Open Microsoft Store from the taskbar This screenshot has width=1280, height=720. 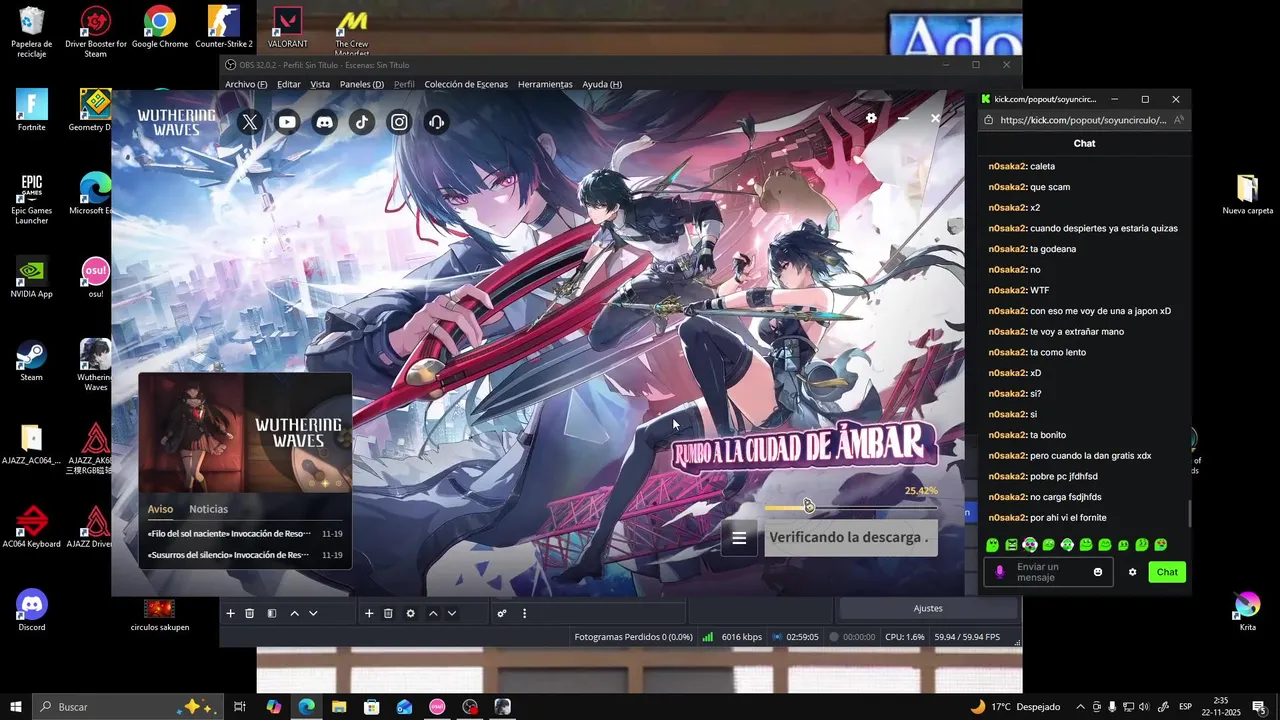coord(371,707)
